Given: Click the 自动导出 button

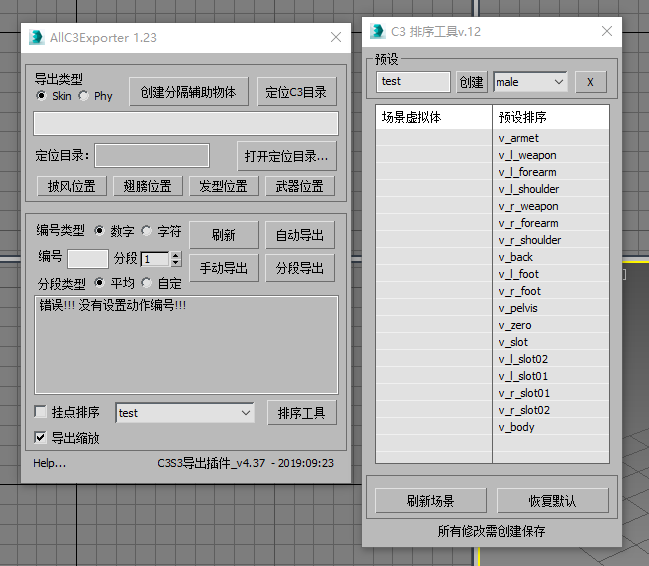Looking at the screenshot, I should click(300, 235).
